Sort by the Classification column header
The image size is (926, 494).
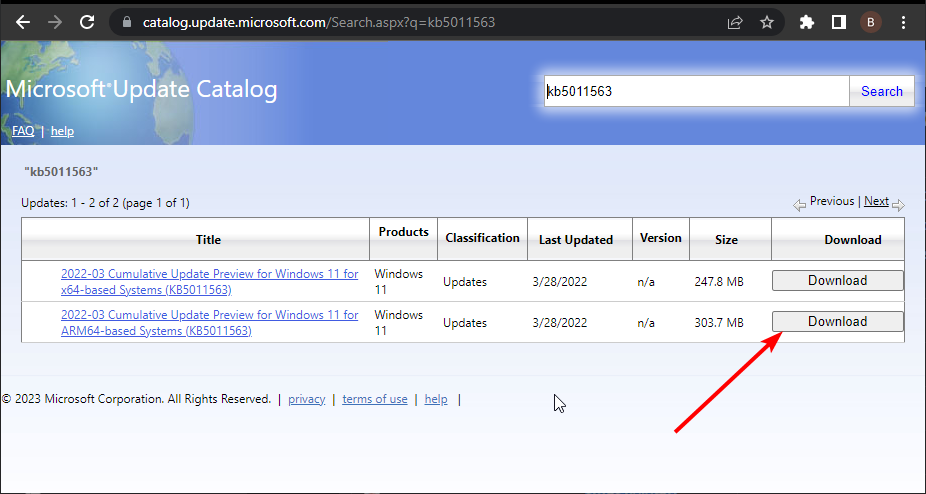pos(482,238)
